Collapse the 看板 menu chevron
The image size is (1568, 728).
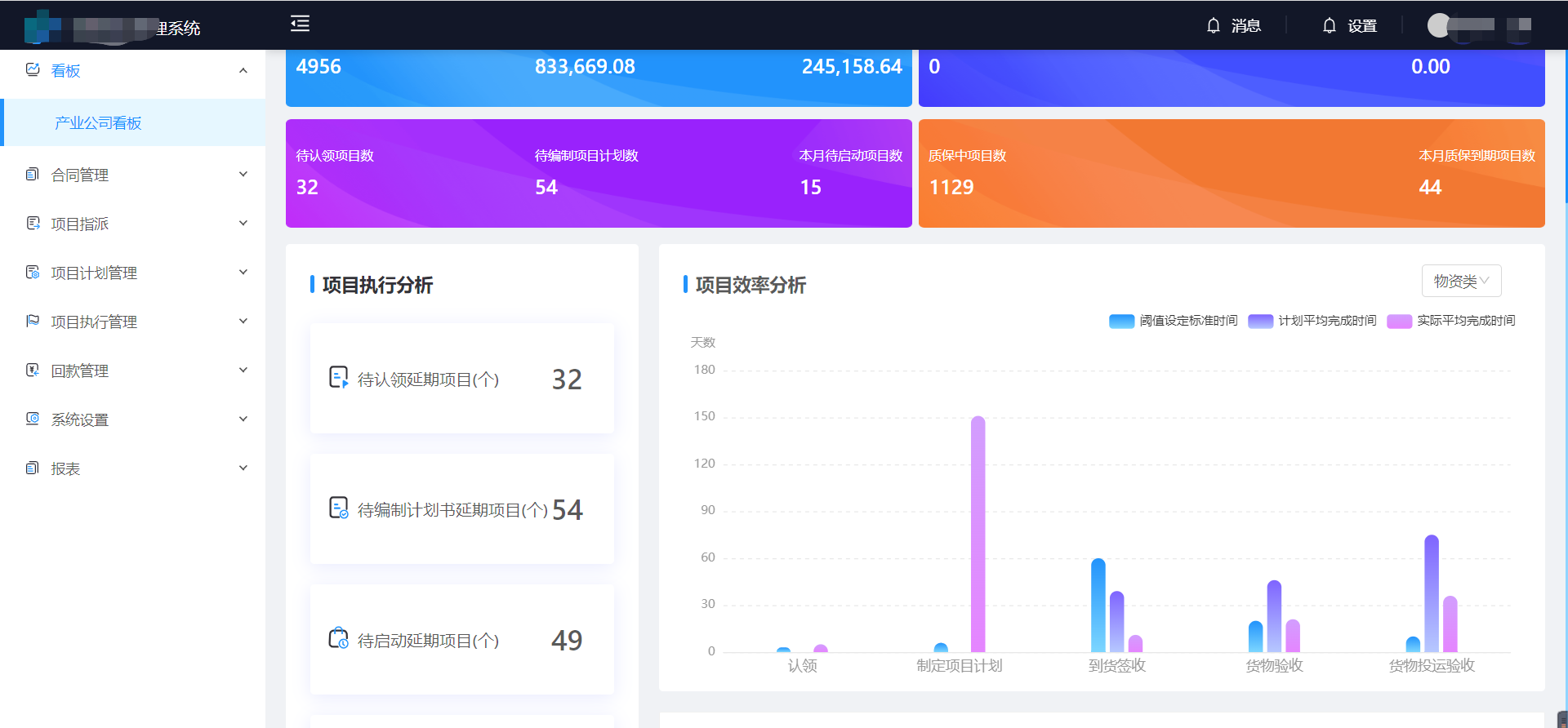point(243,70)
